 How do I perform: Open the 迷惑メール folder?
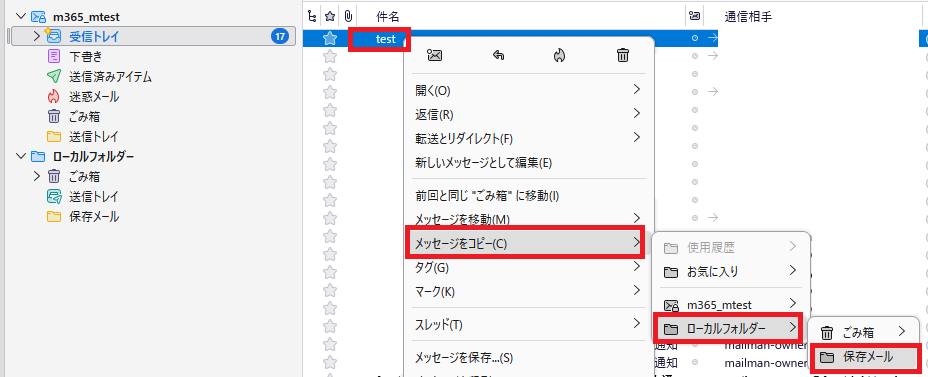94,96
